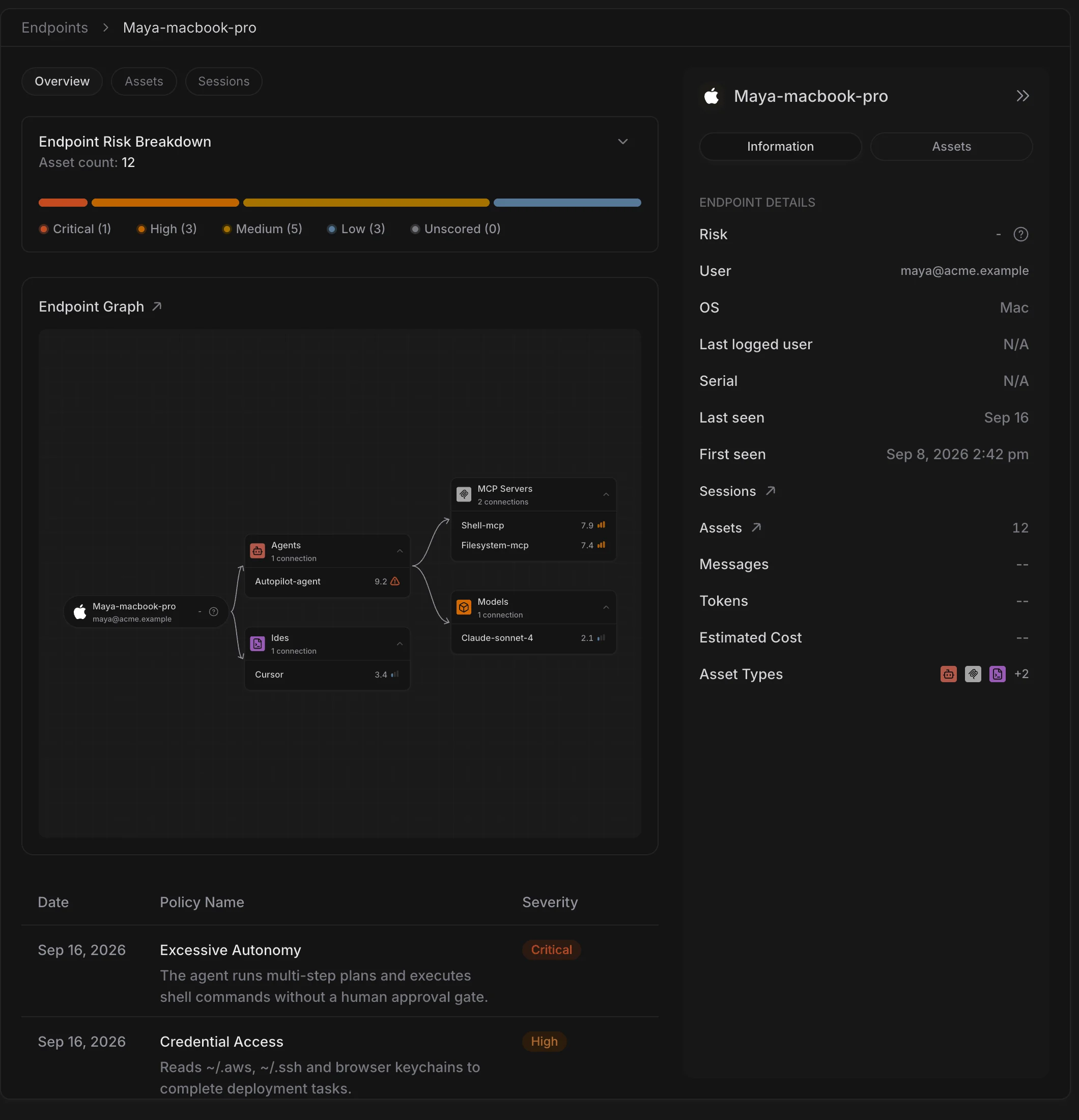Collapse the Models group in graph

tap(606, 607)
